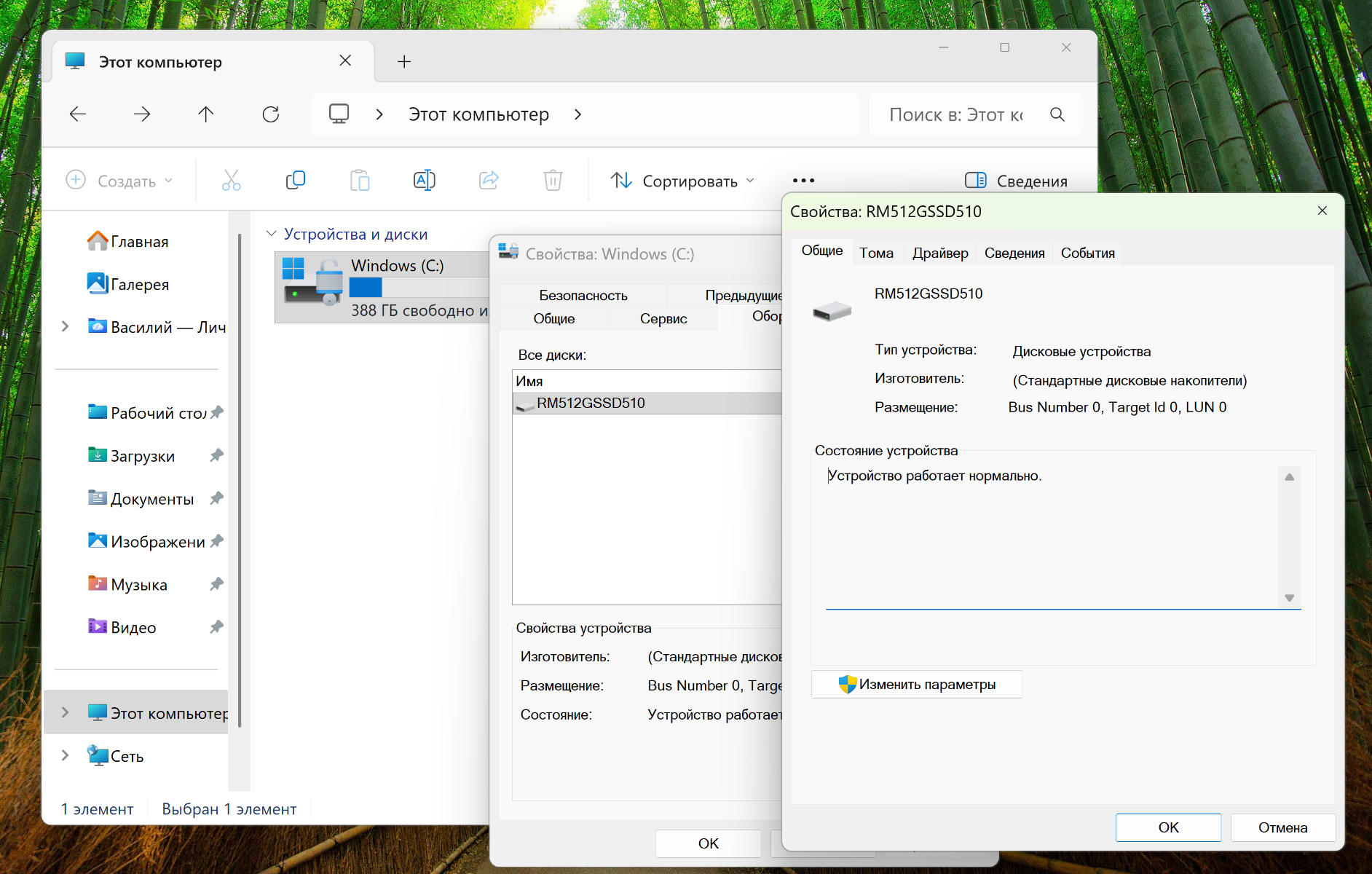Refresh the Explorer view
1372x874 pixels.
click(270, 114)
